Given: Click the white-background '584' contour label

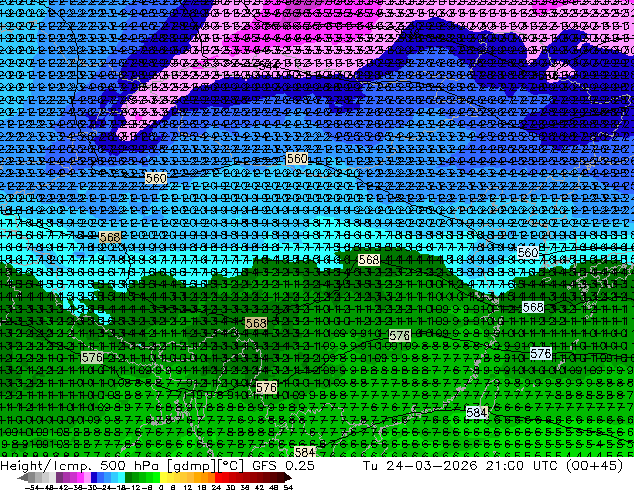Looking at the screenshot, I should tap(476, 412).
